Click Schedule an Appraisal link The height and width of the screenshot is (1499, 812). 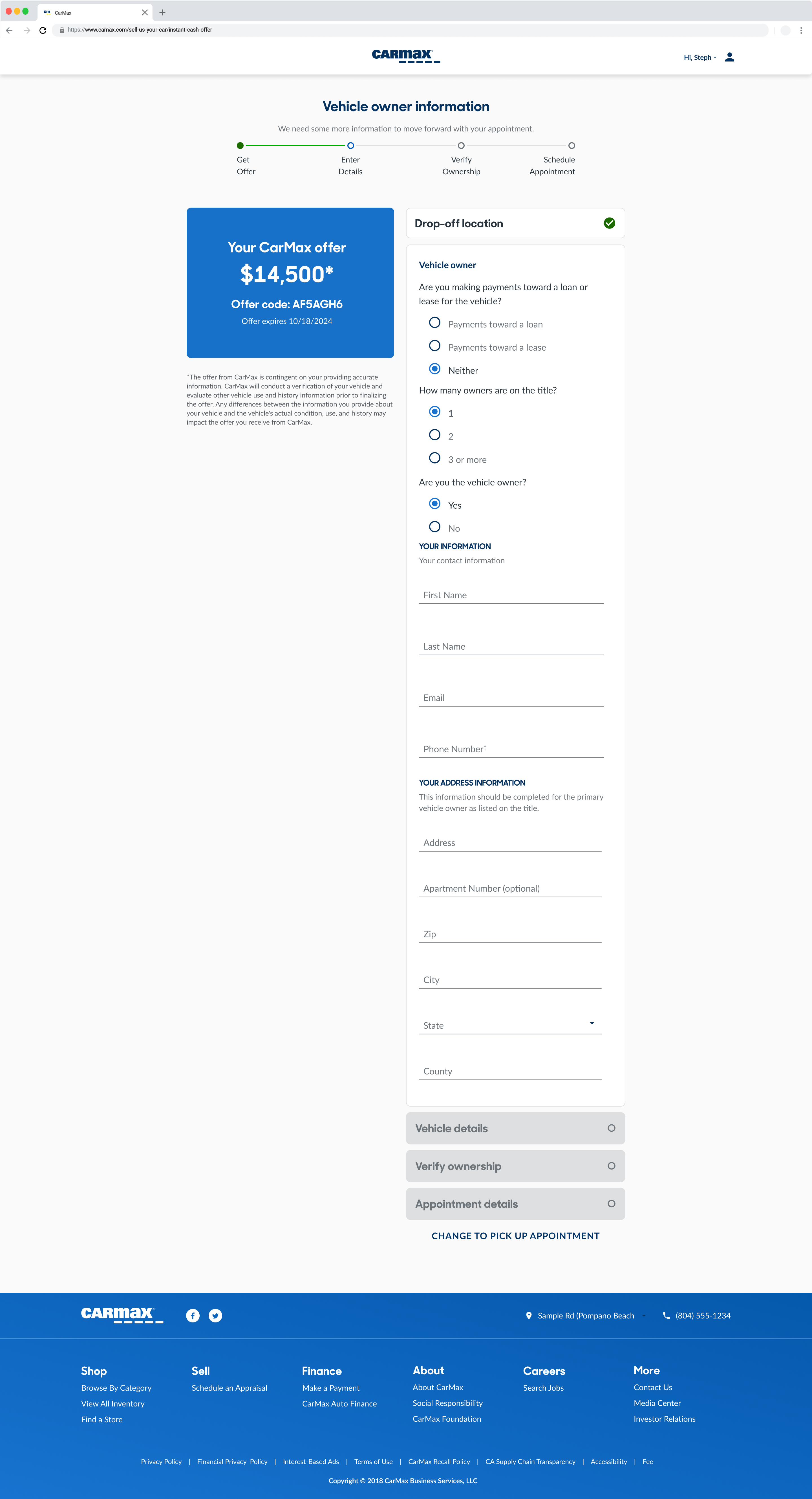pyautogui.click(x=229, y=1388)
